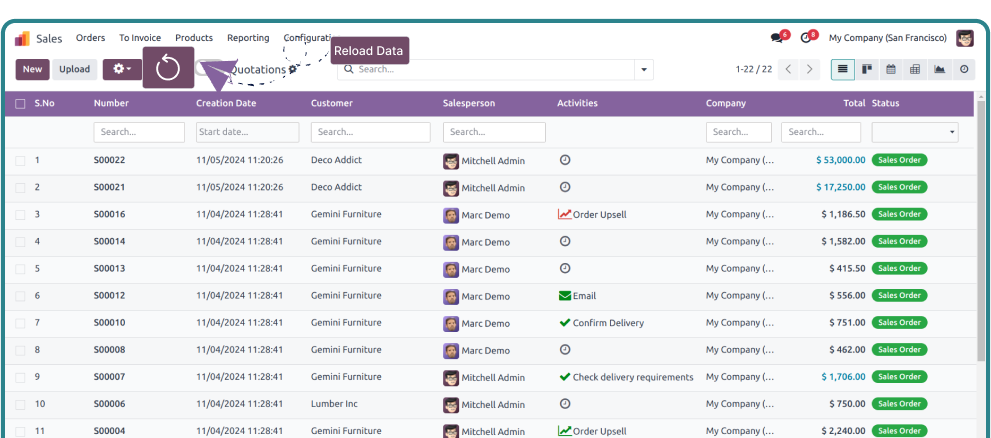Select the checkbox for order S00016
The height and width of the screenshot is (438, 991).
tap(20, 214)
